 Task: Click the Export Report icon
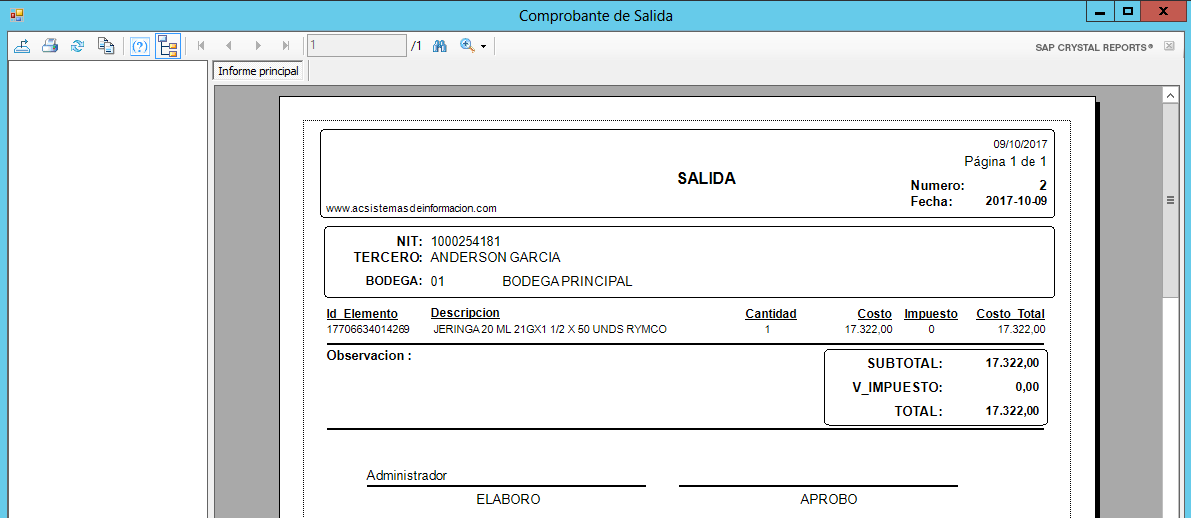[22, 46]
